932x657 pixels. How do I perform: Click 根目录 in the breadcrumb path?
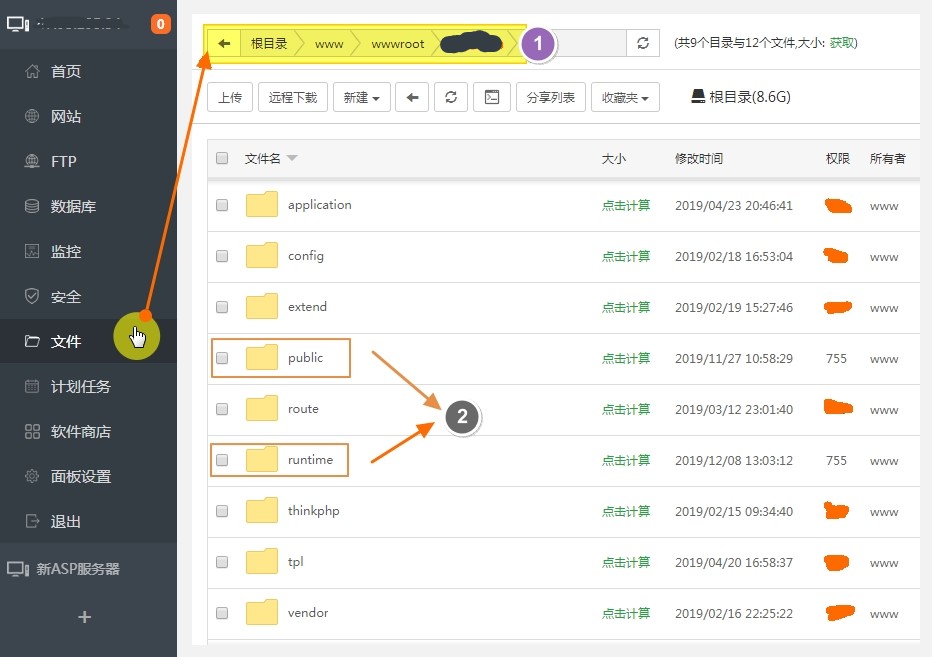[268, 44]
